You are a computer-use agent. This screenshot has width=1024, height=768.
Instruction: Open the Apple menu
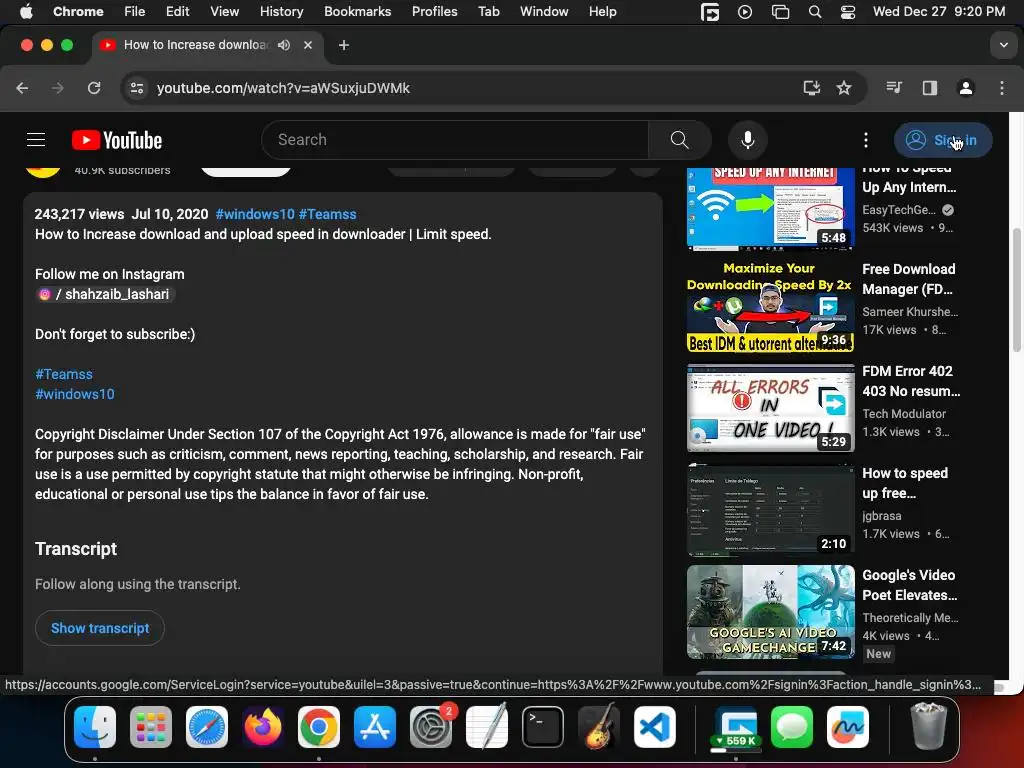click(26, 11)
